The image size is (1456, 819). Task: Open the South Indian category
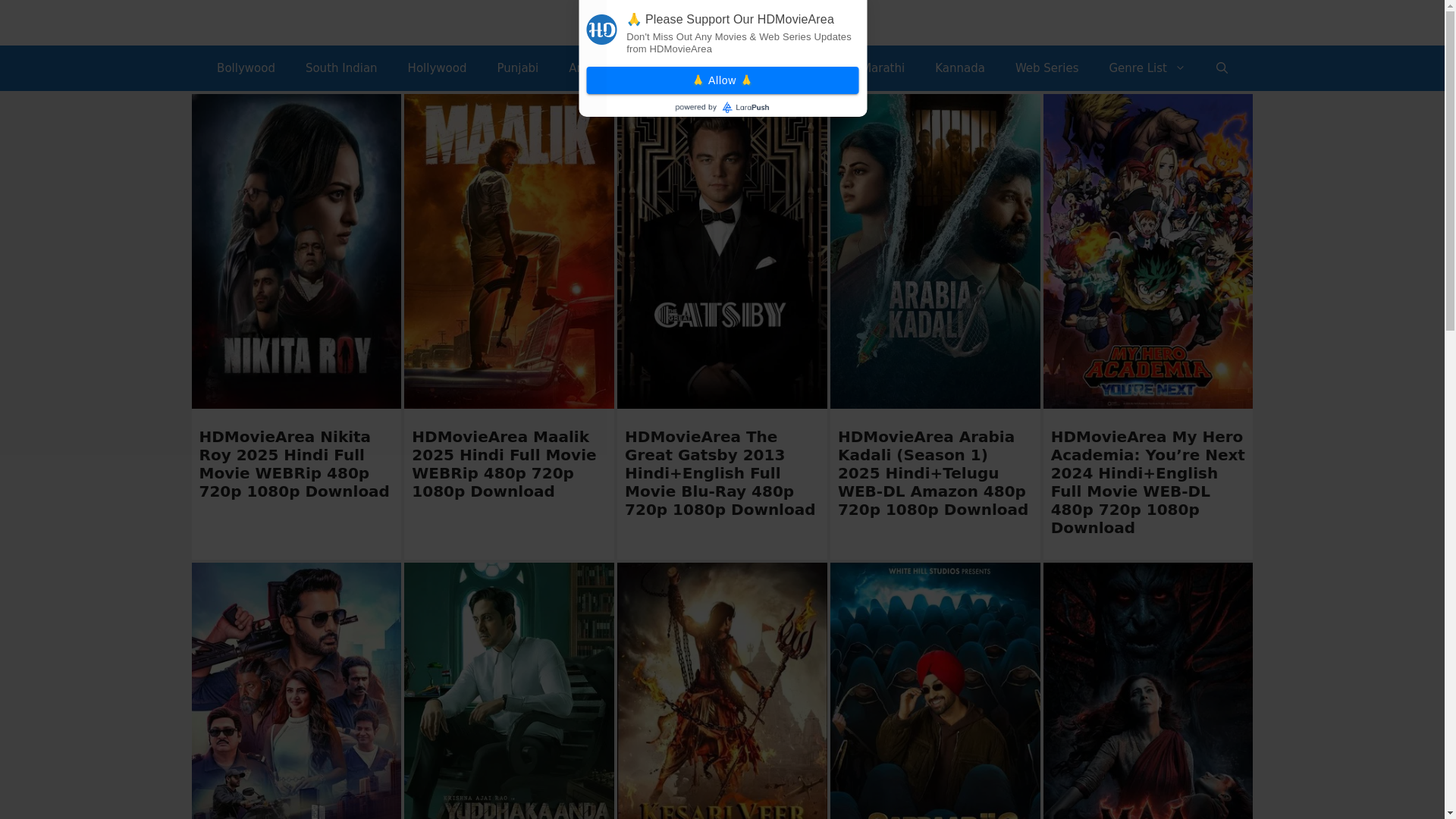pyautogui.click(x=341, y=68)
